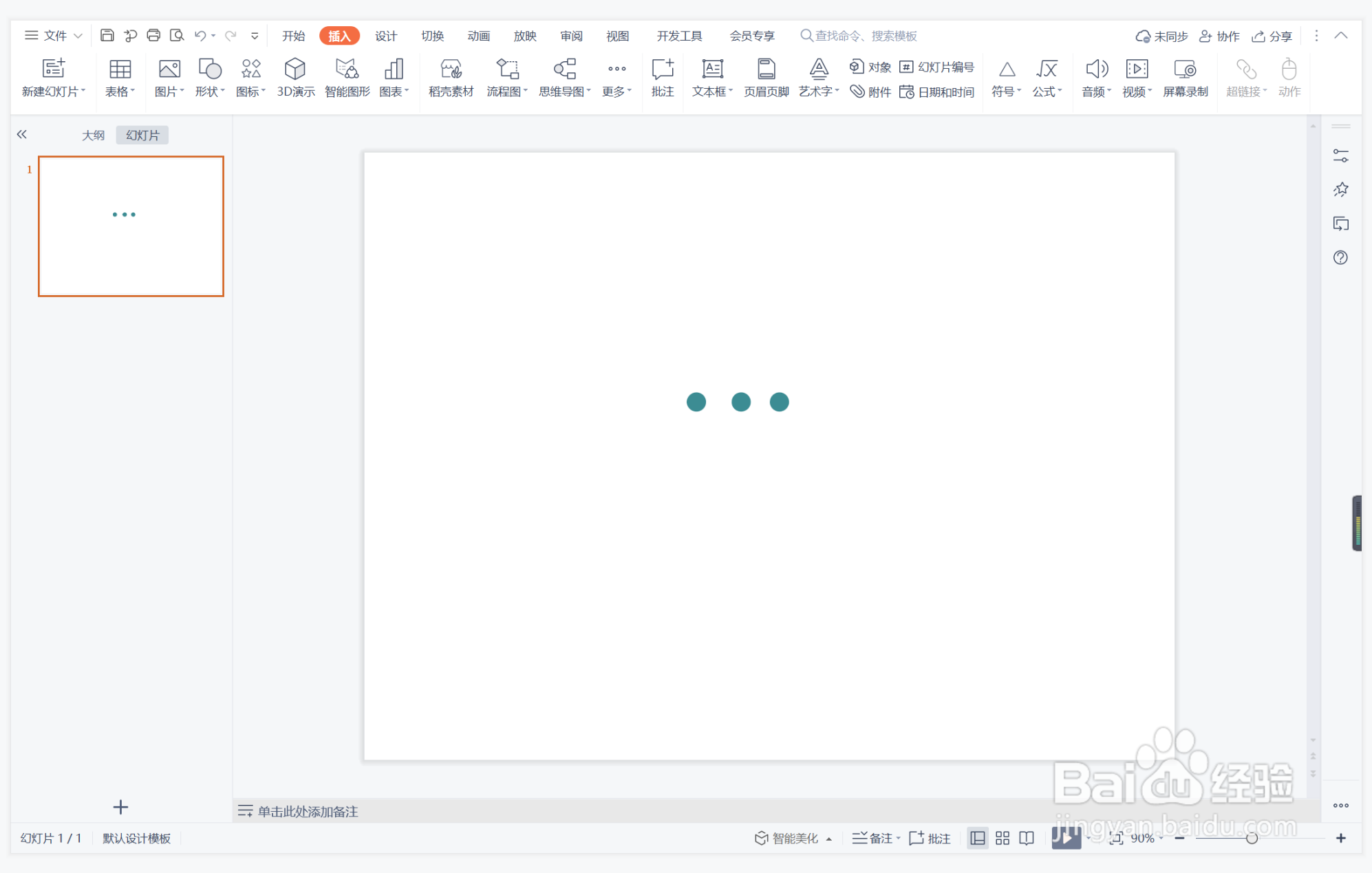Switch to the 大纲 outline tab
The image size is (1372, 873).
(93, 136)
